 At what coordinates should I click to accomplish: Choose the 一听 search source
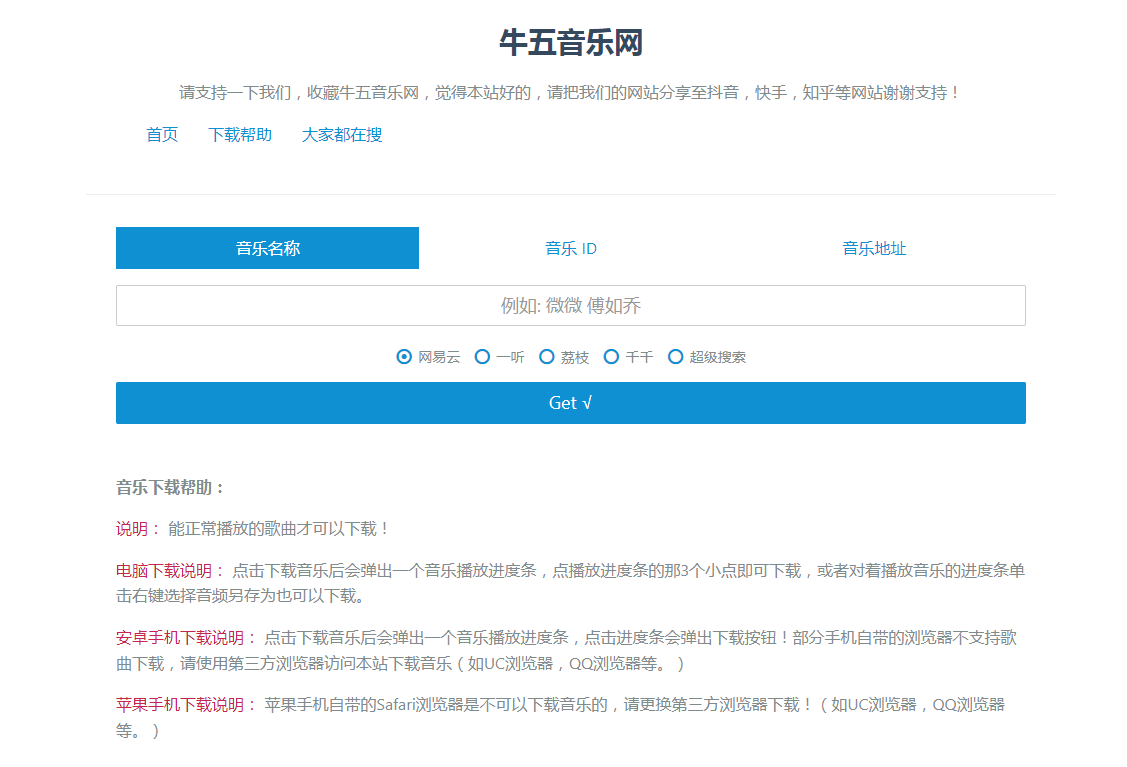tap(482, 356)
